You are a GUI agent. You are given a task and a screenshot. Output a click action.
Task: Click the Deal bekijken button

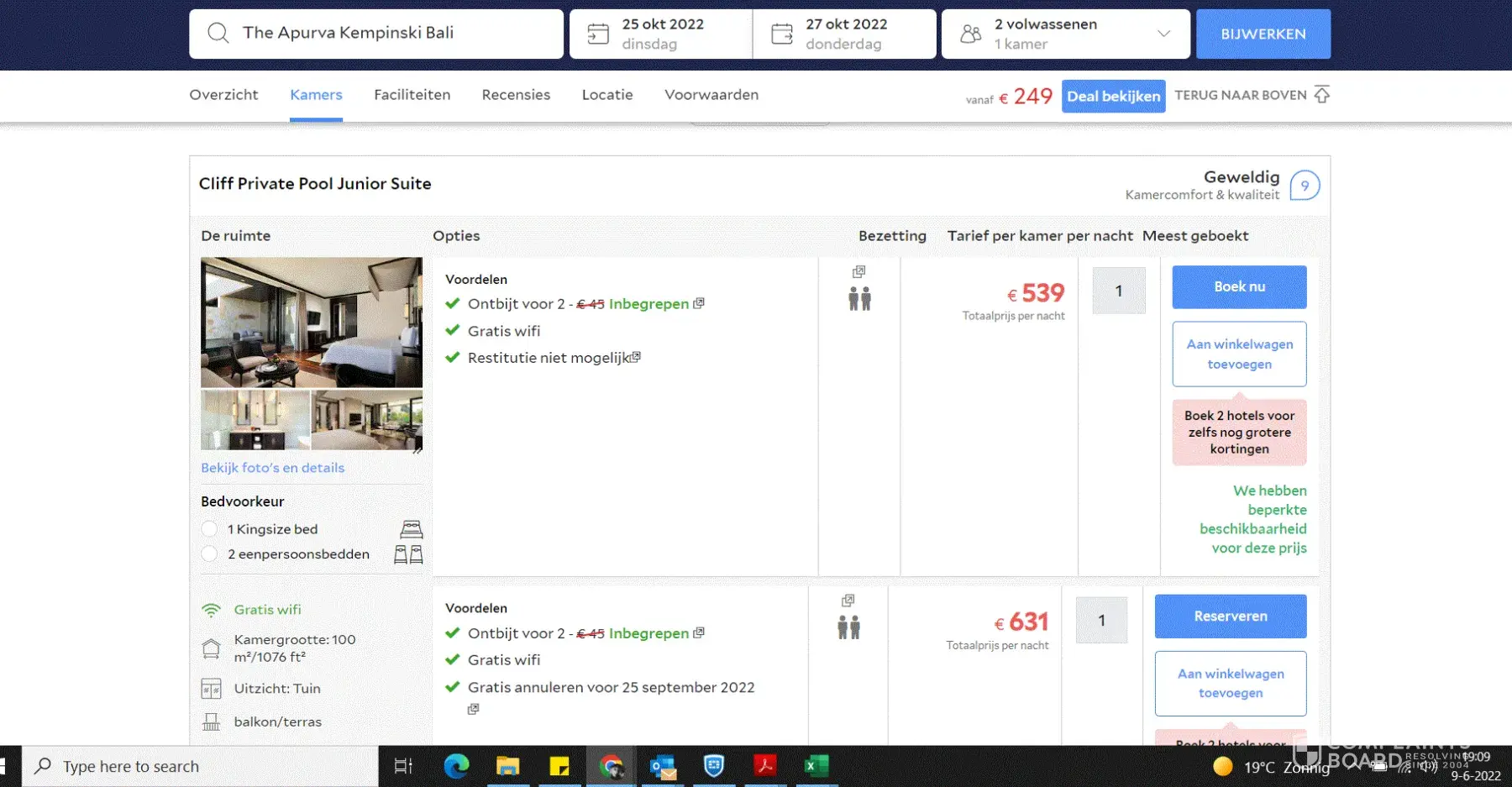[x=1113, y=96]
